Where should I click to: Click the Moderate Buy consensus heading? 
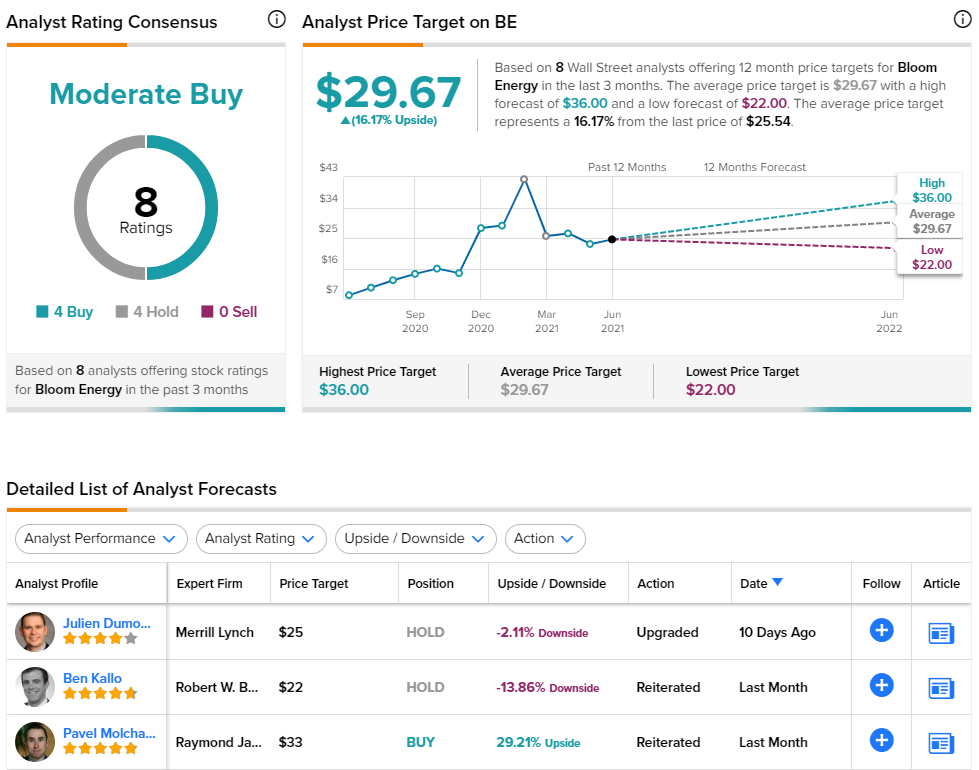coord(146,94)
